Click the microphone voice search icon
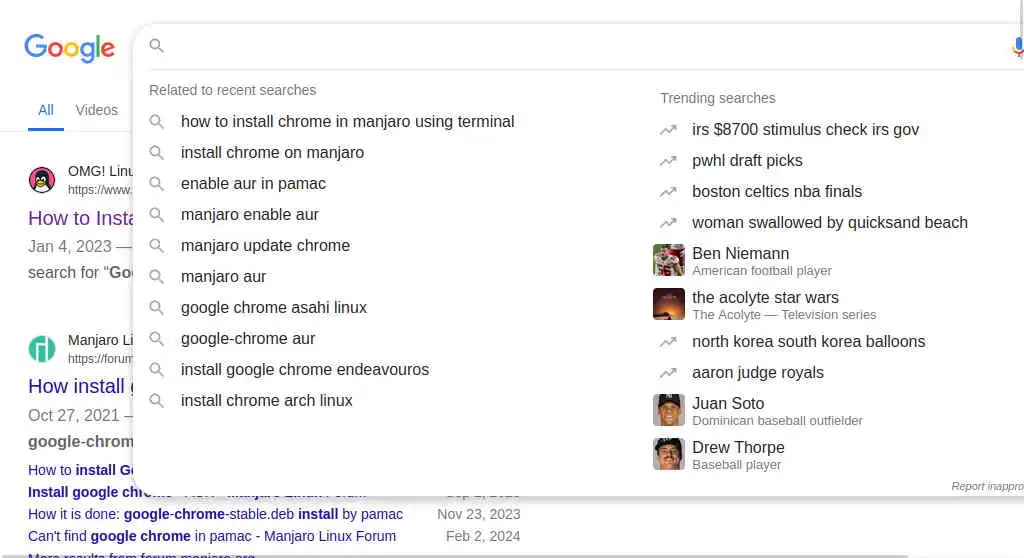This screenshot has height=558, width=1024. [1017, 47]
